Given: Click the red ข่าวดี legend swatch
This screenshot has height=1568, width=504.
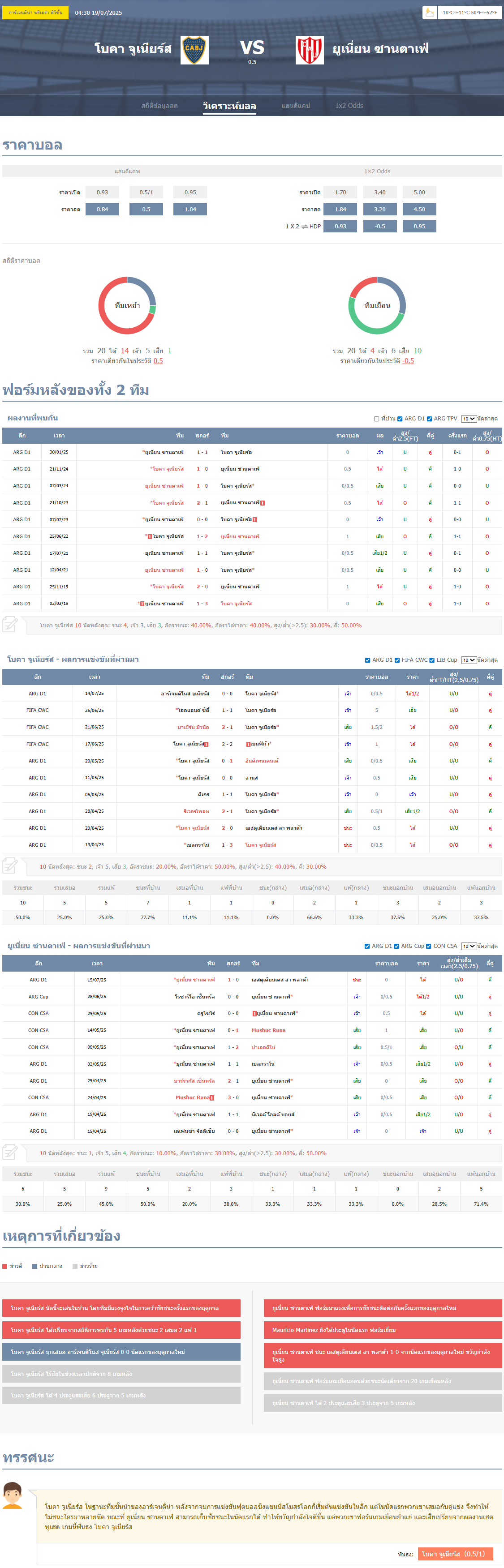Looking at the screenshot, I should (x=5, y=1266).
